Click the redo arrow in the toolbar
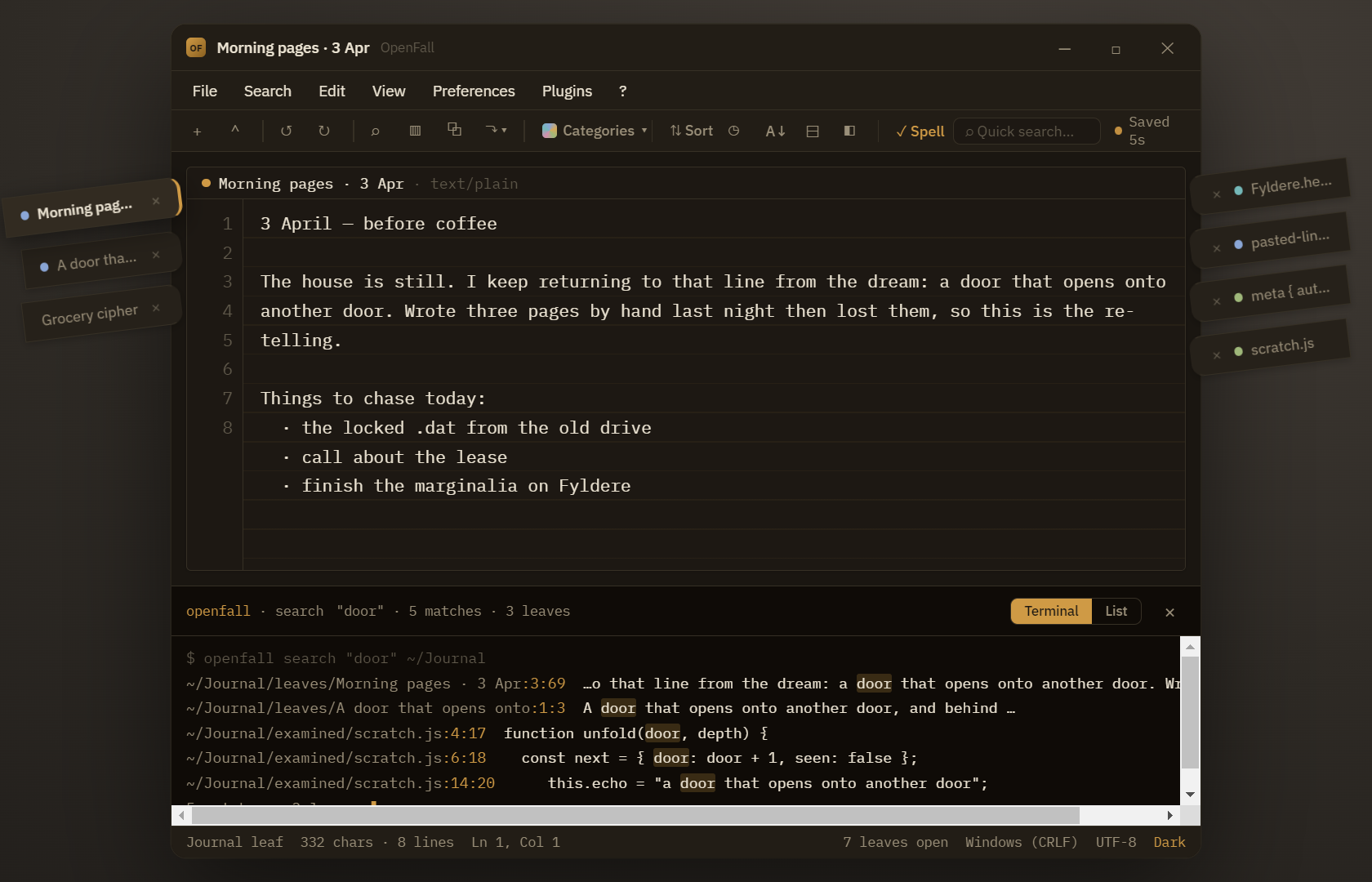The image size is (1372, 882). [x=324, y=131]
